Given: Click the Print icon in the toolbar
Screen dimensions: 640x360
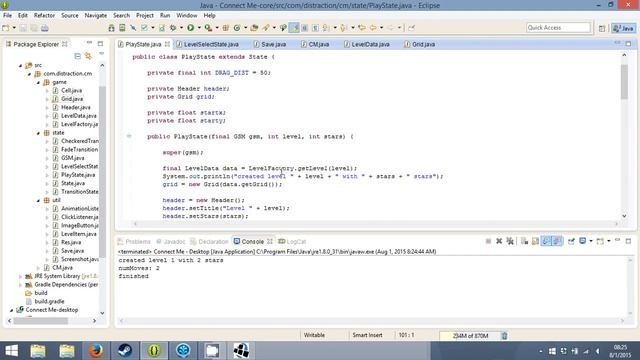Looking at the screenshot, I should 44,28.
